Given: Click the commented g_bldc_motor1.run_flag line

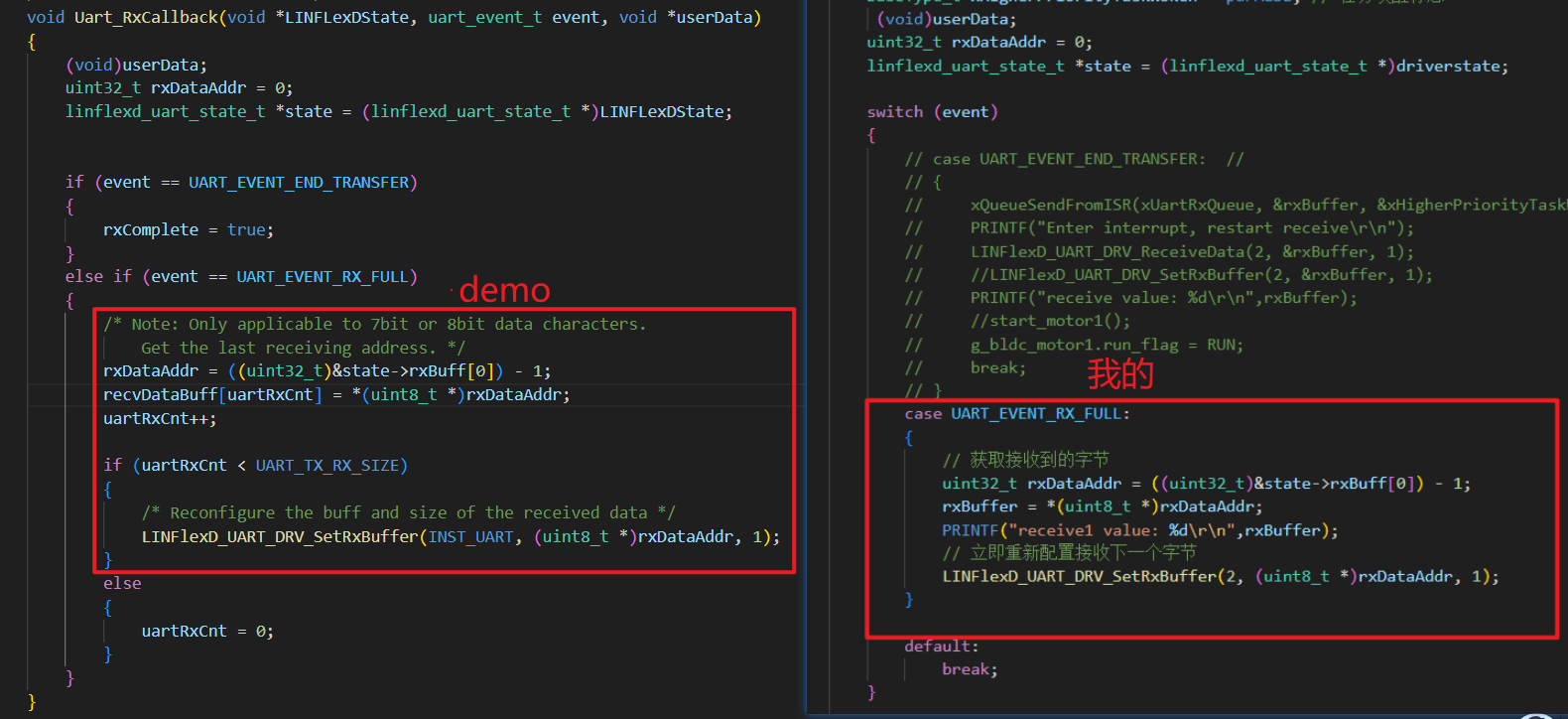Looking at the screenshot, I should pyautogui.click(x=1106, y=345).
